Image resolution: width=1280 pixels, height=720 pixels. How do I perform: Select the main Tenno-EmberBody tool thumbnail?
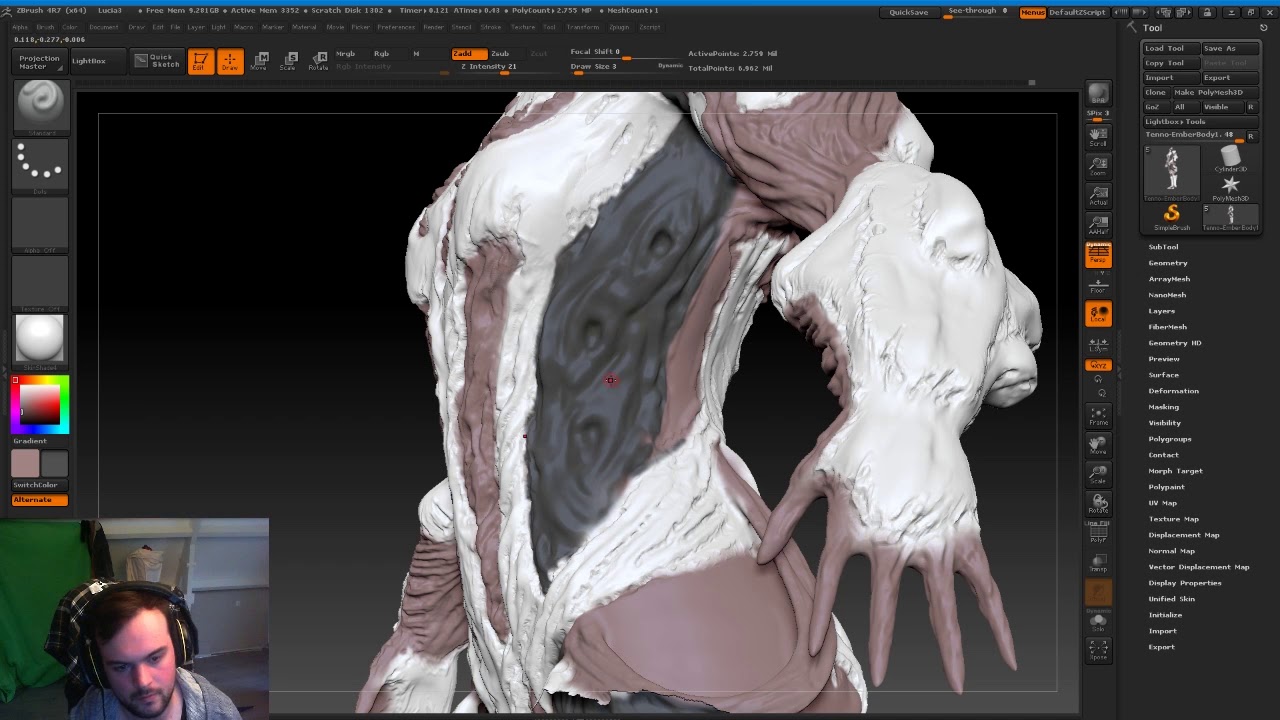tap(1171, 173)
